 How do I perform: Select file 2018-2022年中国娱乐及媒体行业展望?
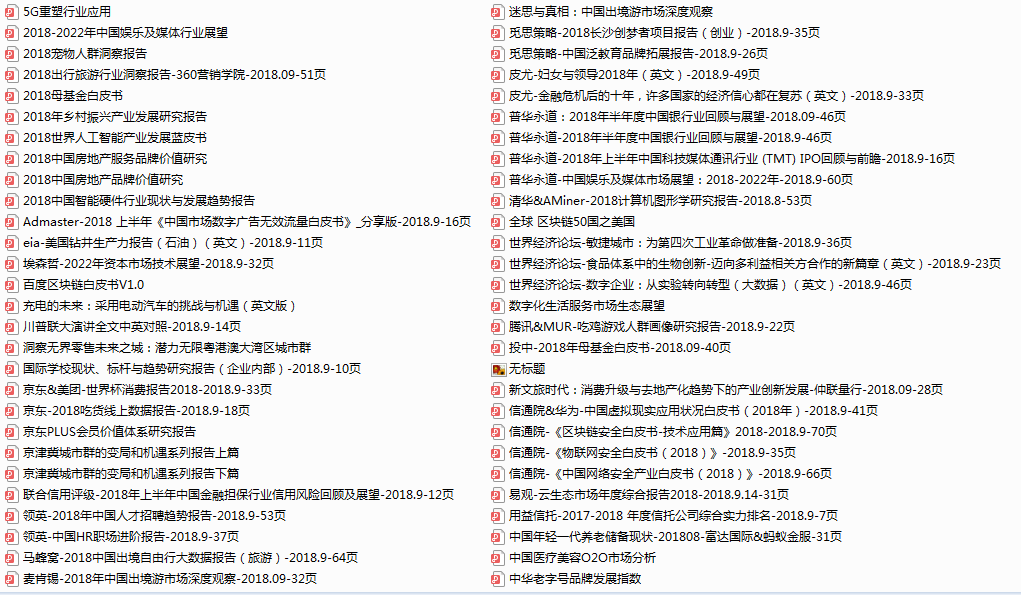126,33
